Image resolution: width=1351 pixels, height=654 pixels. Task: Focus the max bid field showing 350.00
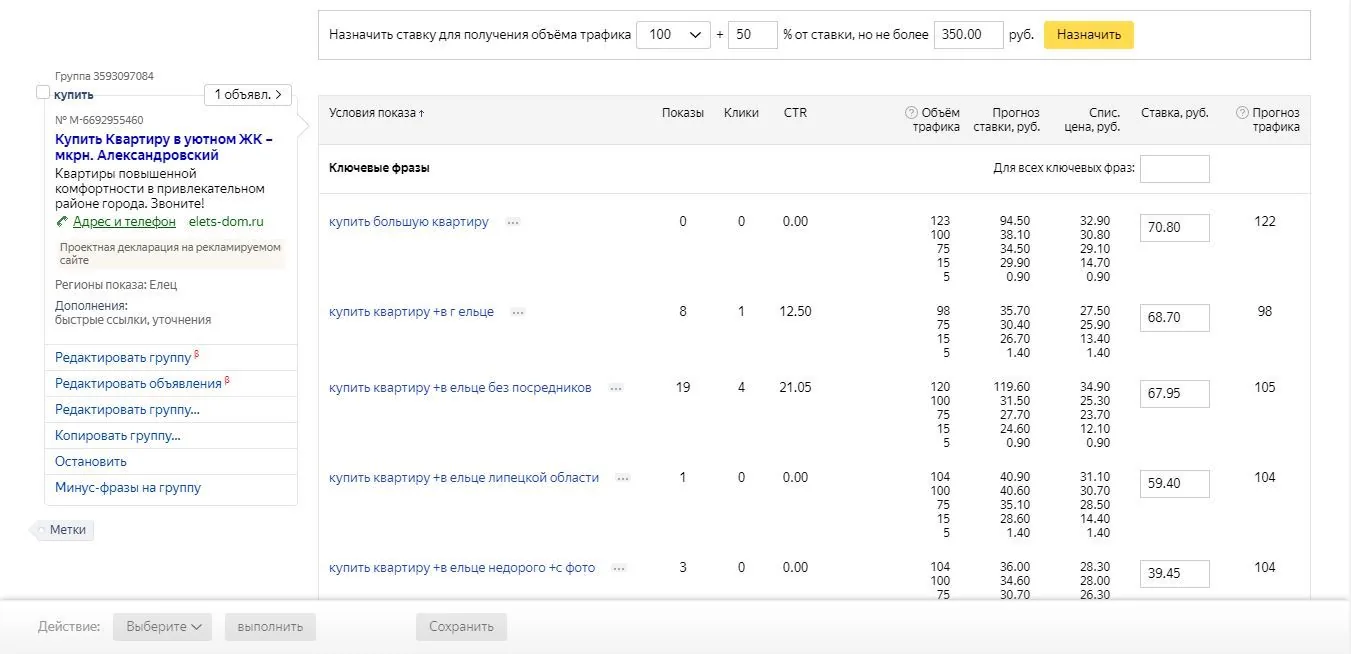(970, 35)
